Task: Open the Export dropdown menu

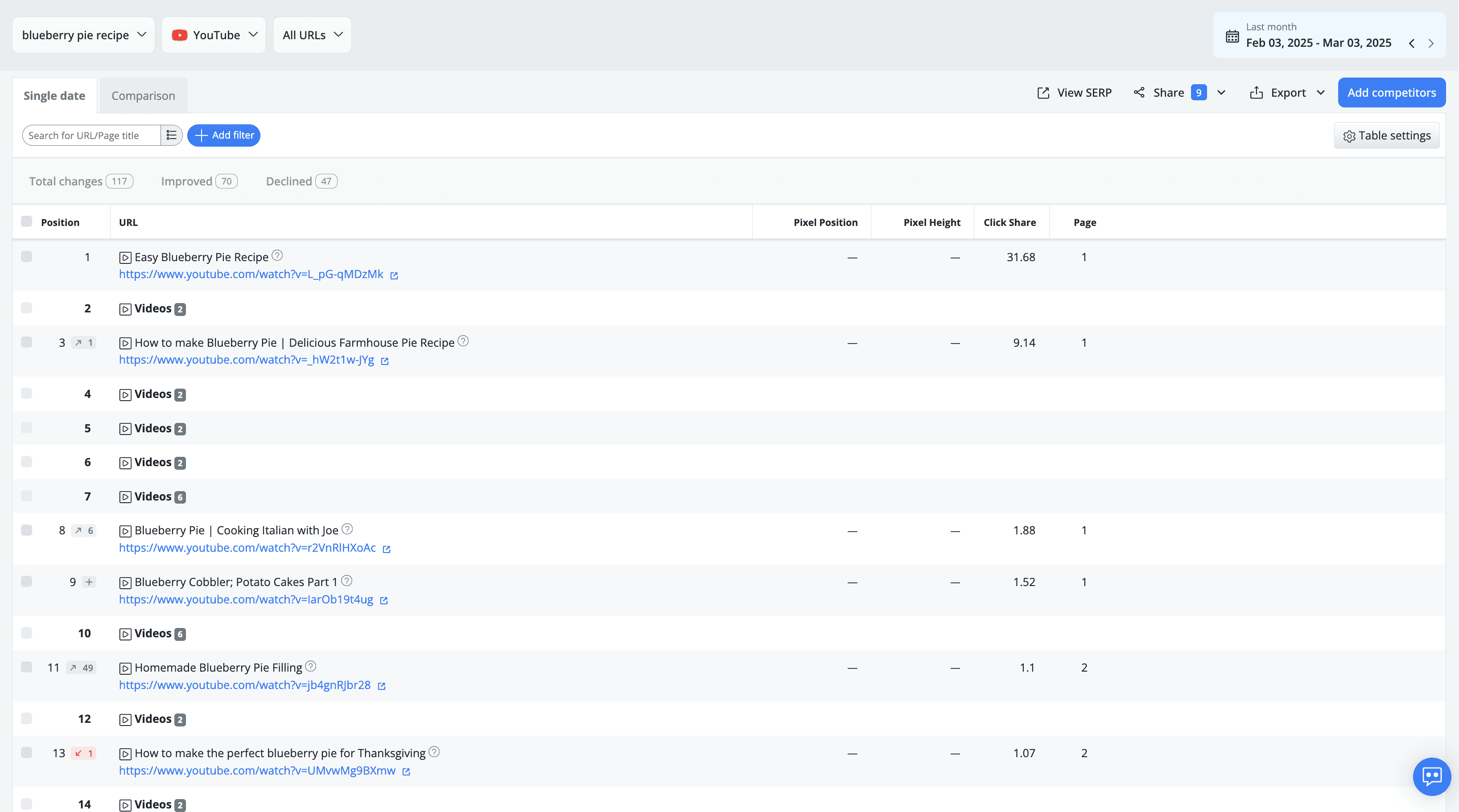Action: (x=1287, y=92)
